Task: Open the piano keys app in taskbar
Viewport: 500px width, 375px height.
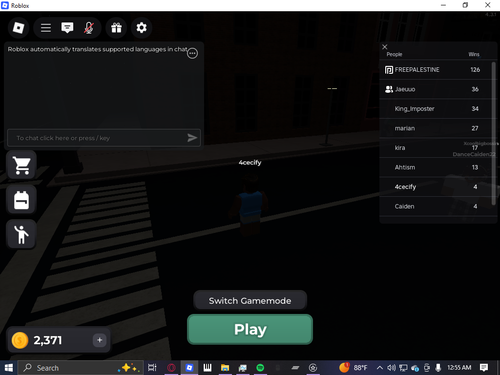Action: [207, 368]
